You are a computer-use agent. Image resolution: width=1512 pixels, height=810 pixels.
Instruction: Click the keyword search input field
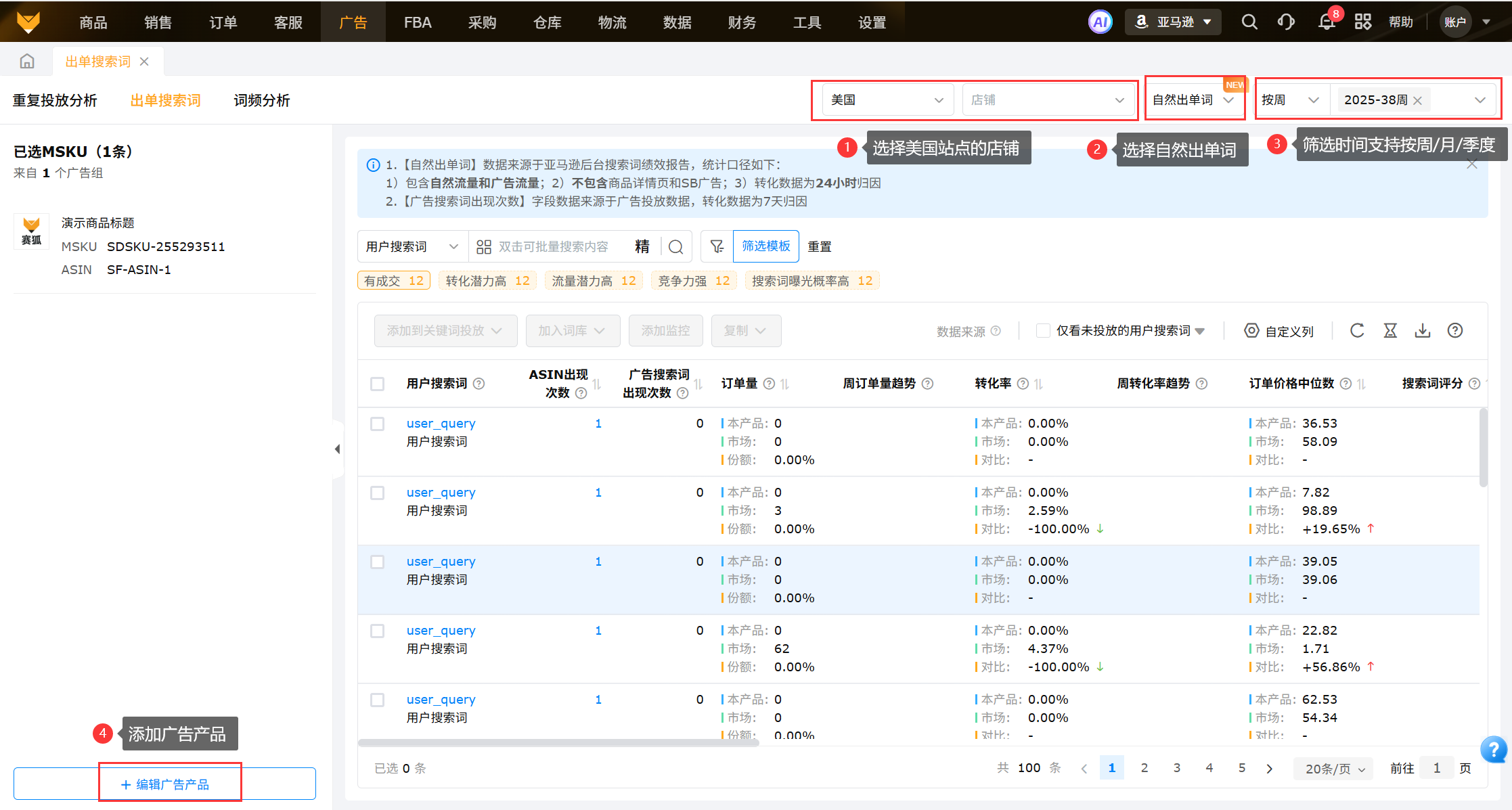(x=555, y=247)
